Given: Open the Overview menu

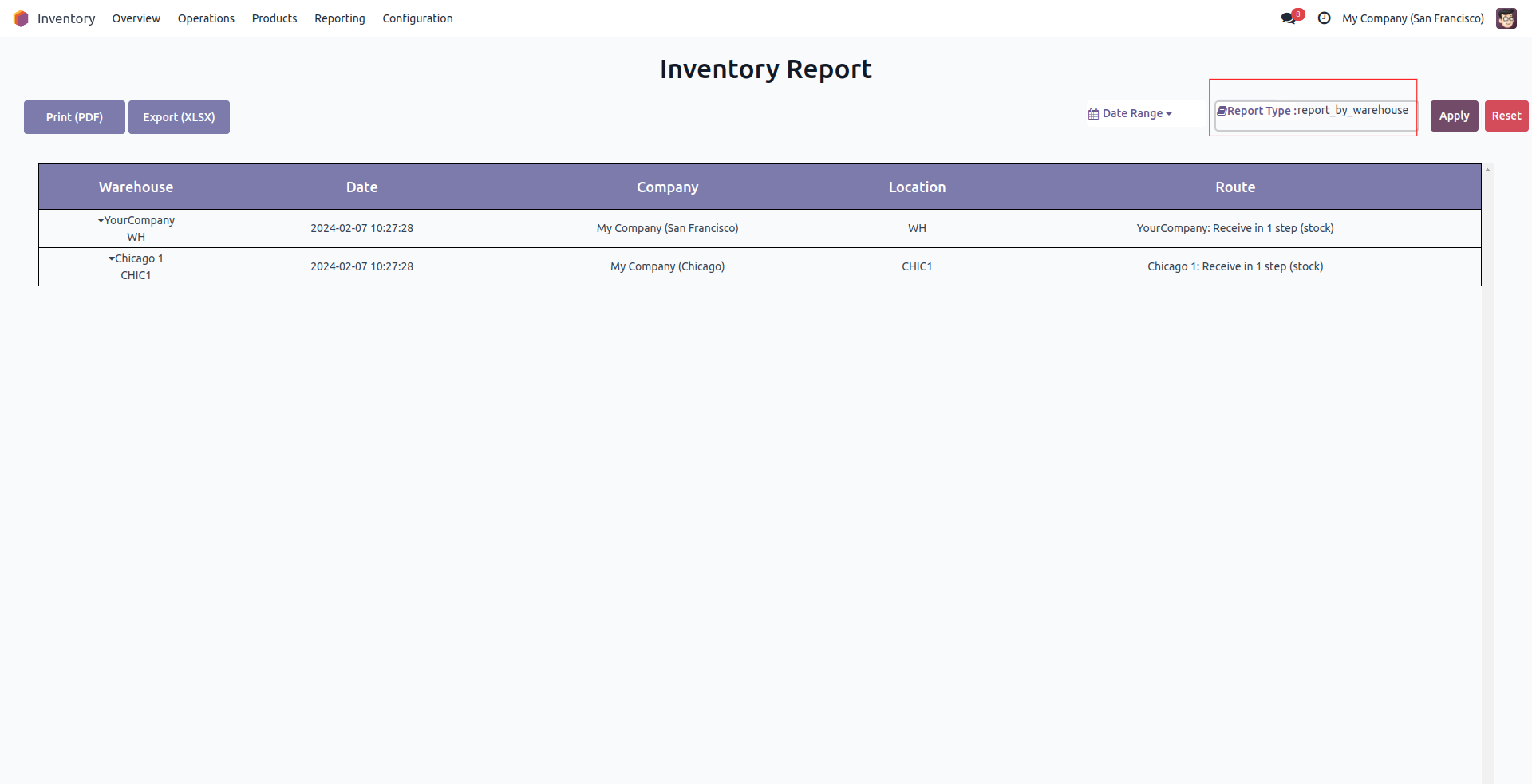Looking at the screenshot, I should [x=136, y=18].
